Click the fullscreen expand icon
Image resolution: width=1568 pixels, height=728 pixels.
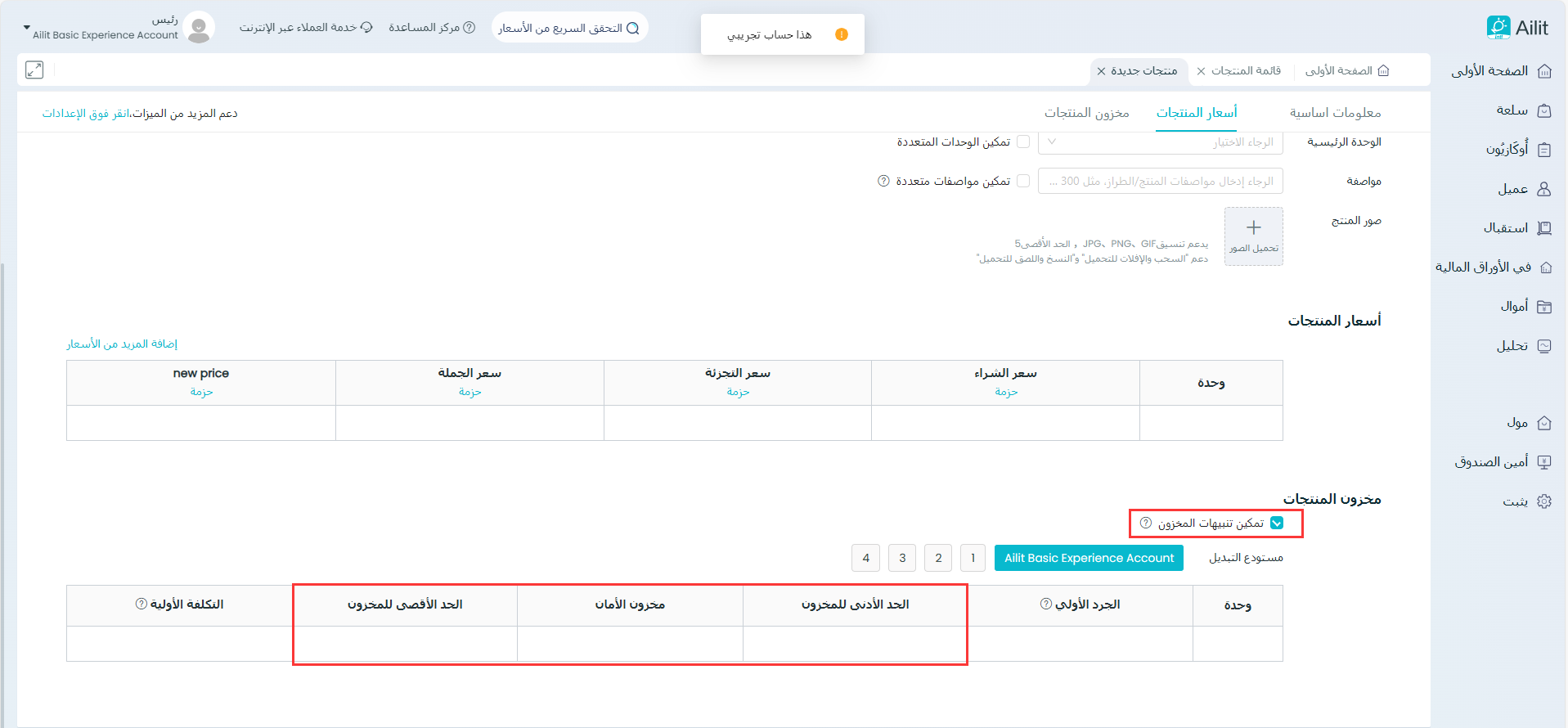(34, 70)
